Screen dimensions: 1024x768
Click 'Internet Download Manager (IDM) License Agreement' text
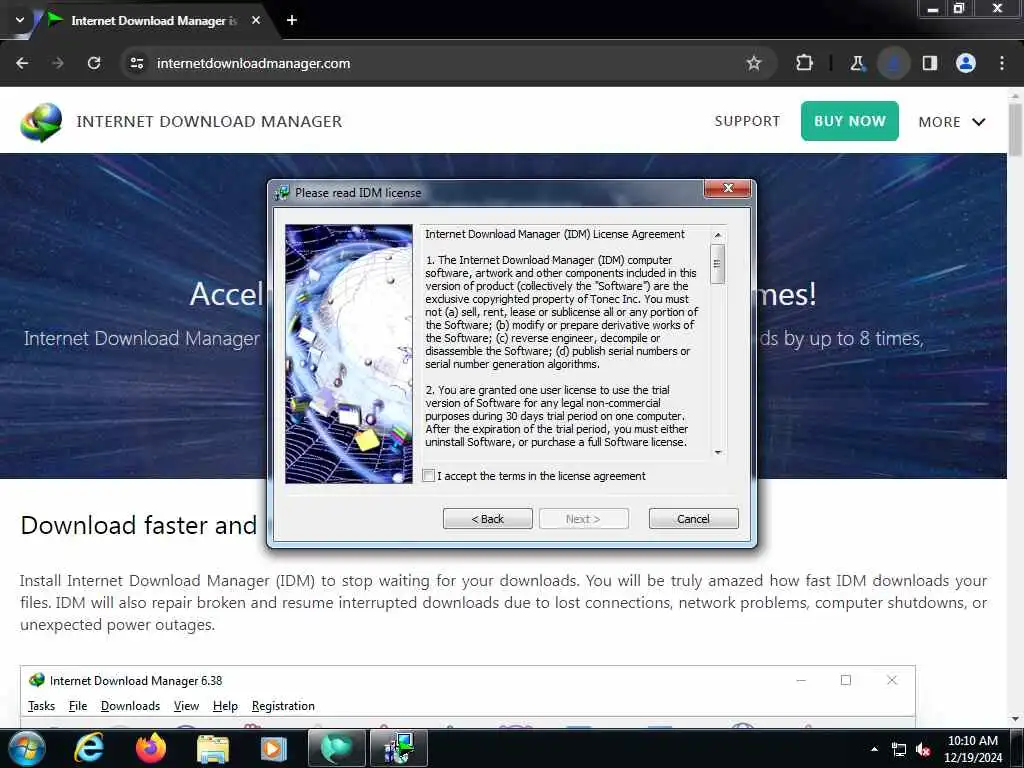(x=554, y=234)
